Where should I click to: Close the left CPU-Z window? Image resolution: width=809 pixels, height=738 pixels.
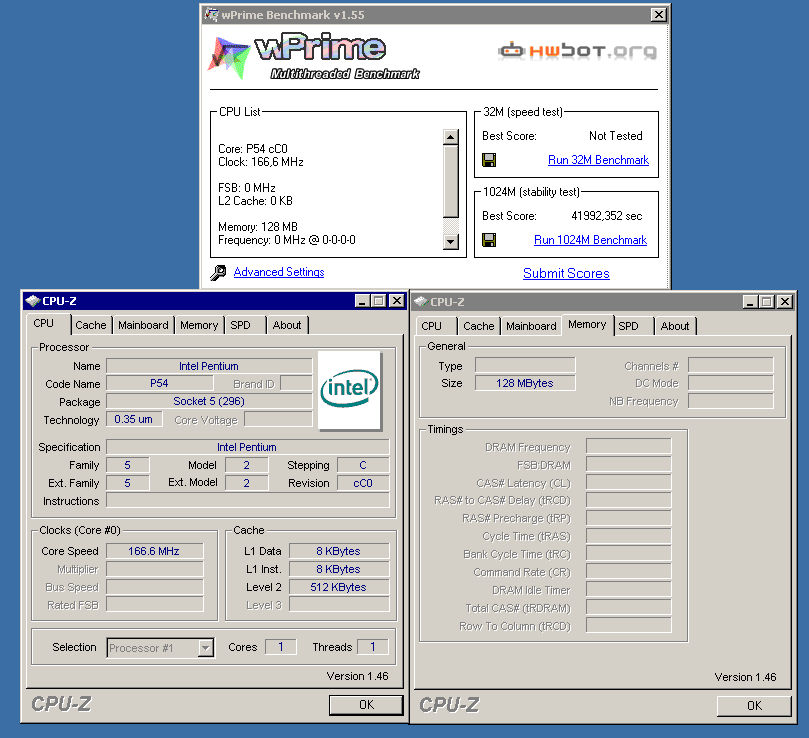(396, 301)
